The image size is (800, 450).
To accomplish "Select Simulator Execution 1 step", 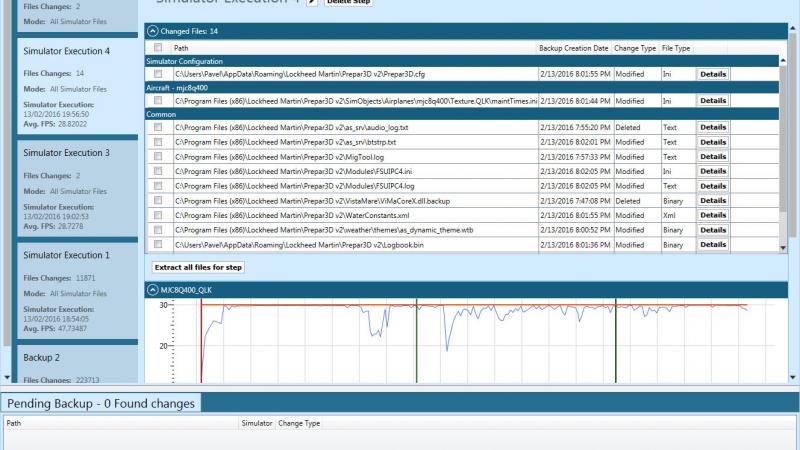I will point(77,291).
